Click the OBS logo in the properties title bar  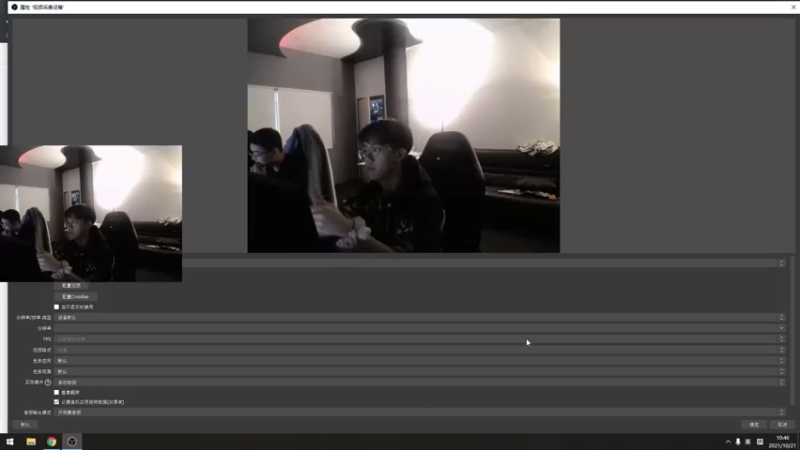(14, 7)
